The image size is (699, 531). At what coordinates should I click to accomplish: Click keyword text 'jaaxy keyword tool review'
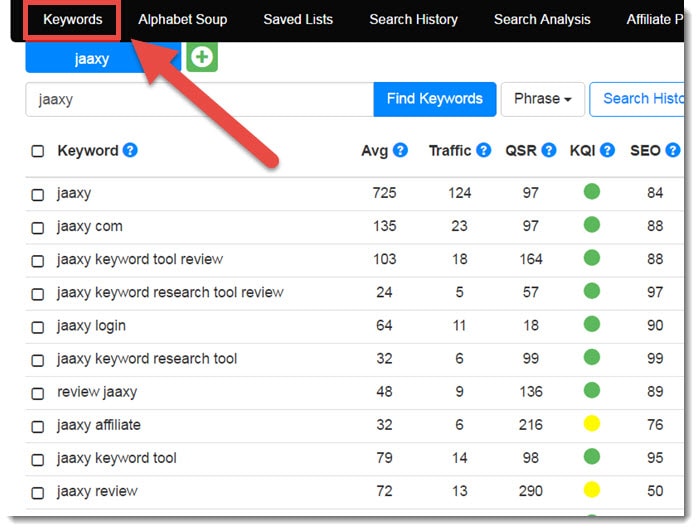click(140, 259)
